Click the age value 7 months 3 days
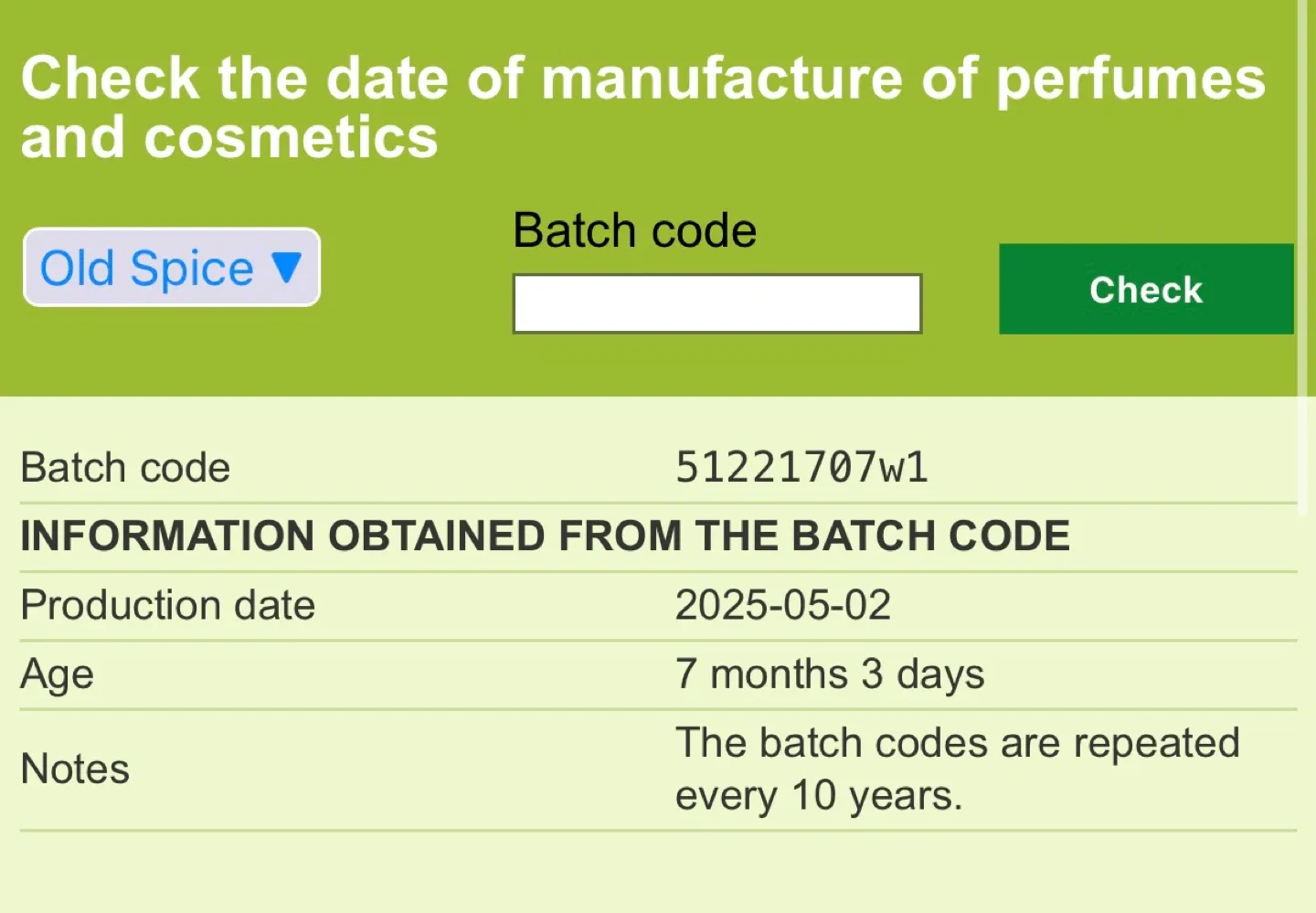The width and height of the screenshot is (1316, 913). click(x=829, y=674)
